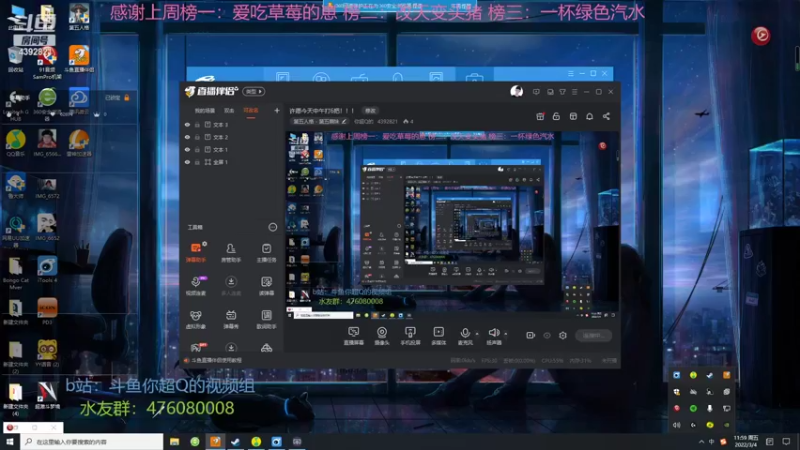Viewport: 800px width, 450px height.
Task: Click the stream preview thumbnail area
Action: coord(453,226)
